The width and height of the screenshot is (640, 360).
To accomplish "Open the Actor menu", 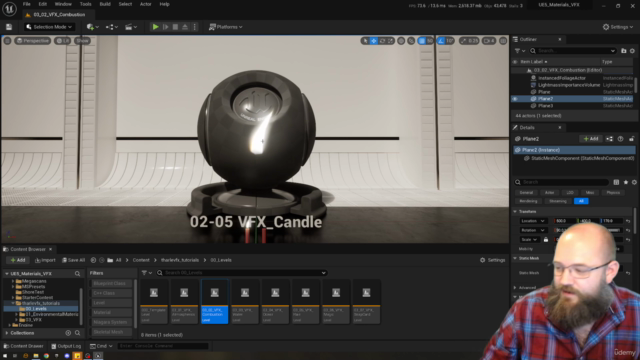I will (x=145, y=4).
